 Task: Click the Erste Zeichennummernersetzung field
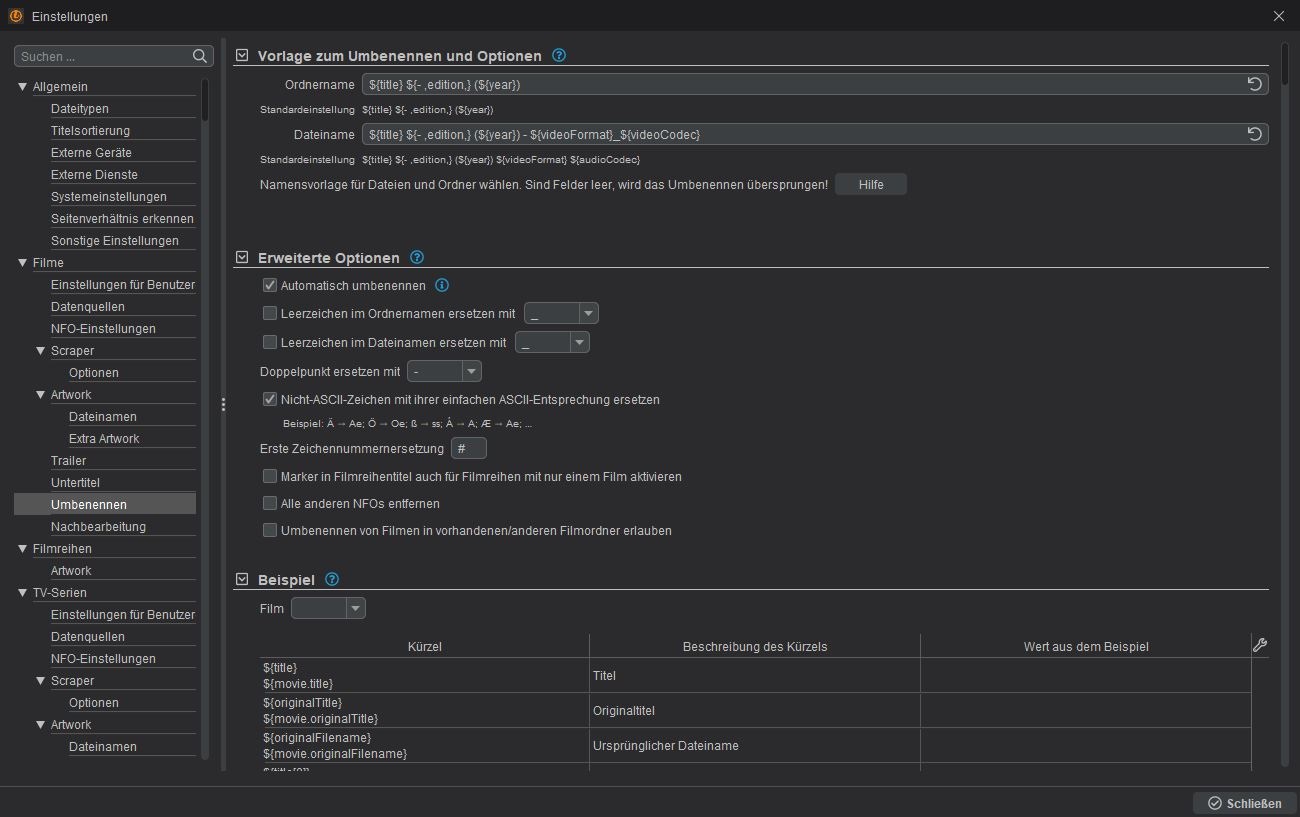[x=469, y=448]
